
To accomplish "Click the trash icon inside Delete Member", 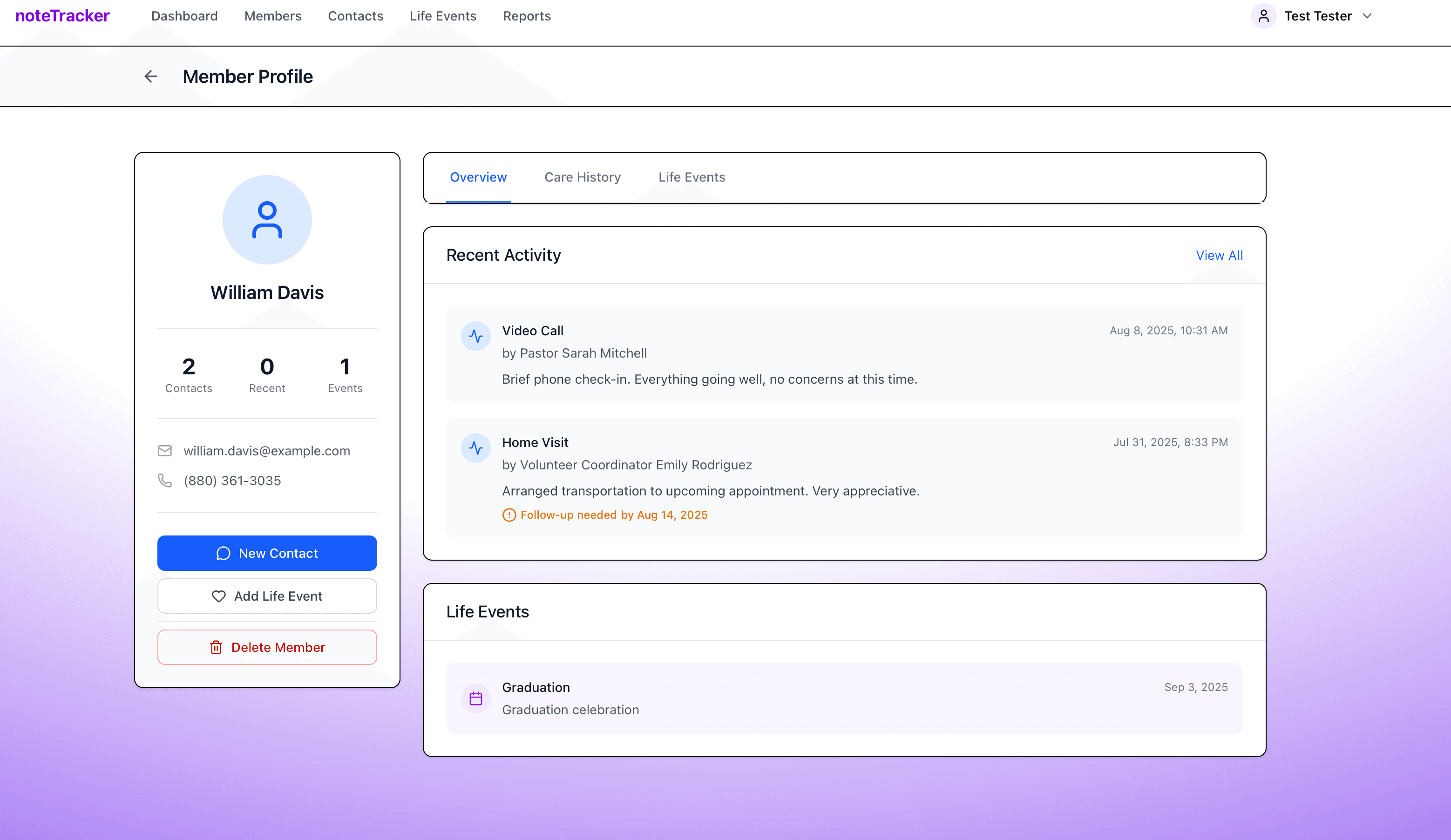I will click(x=217, y=647).
